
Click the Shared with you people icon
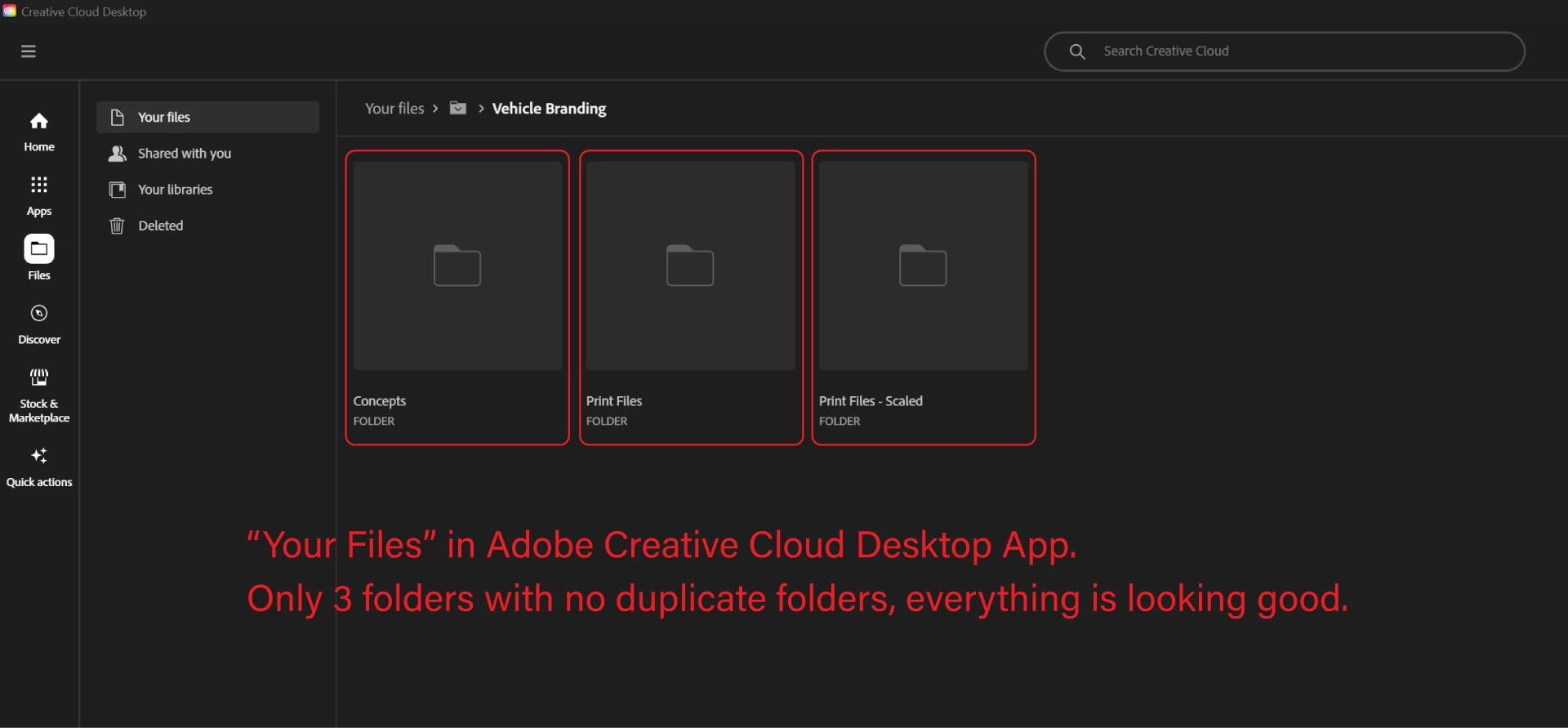pyautogui.click(x=118, y=154)
